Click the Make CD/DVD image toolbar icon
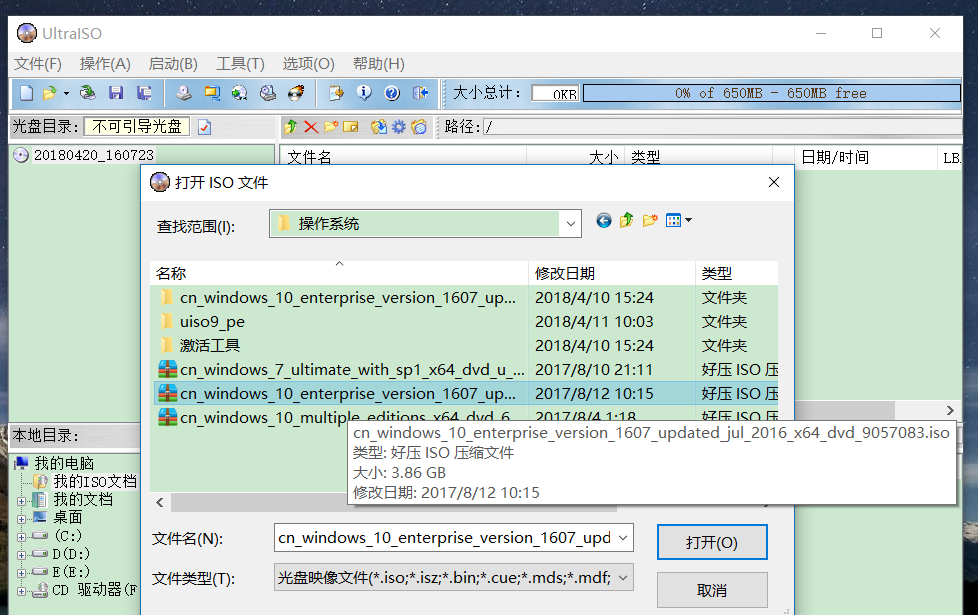The image size is (978, 615). click(x=183, y=93)
